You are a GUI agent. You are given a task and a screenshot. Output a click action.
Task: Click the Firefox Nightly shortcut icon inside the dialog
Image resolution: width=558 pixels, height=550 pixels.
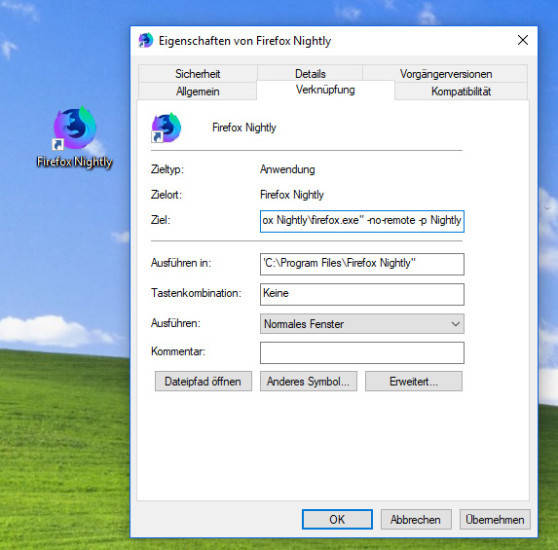point(166,128)
